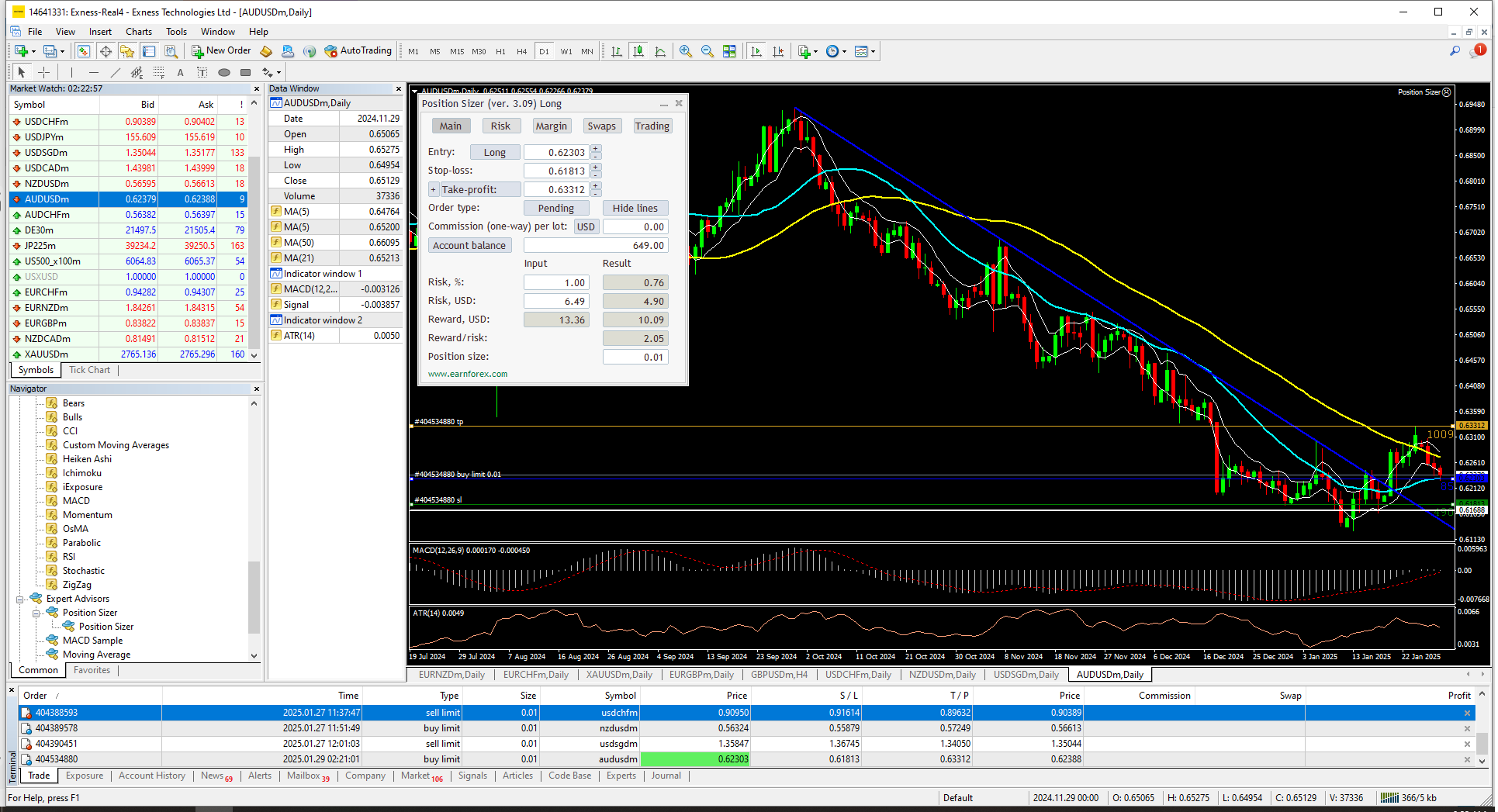1498x812 pixels.
Task: Open Profiles dropdown arrow
Action: click(x=62, y=52)
